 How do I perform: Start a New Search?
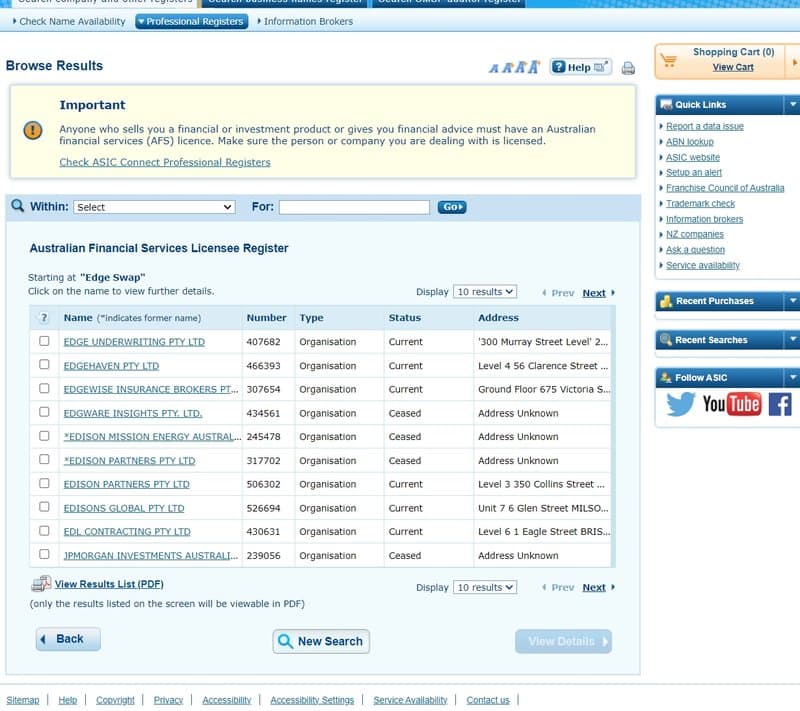(321, 641)
